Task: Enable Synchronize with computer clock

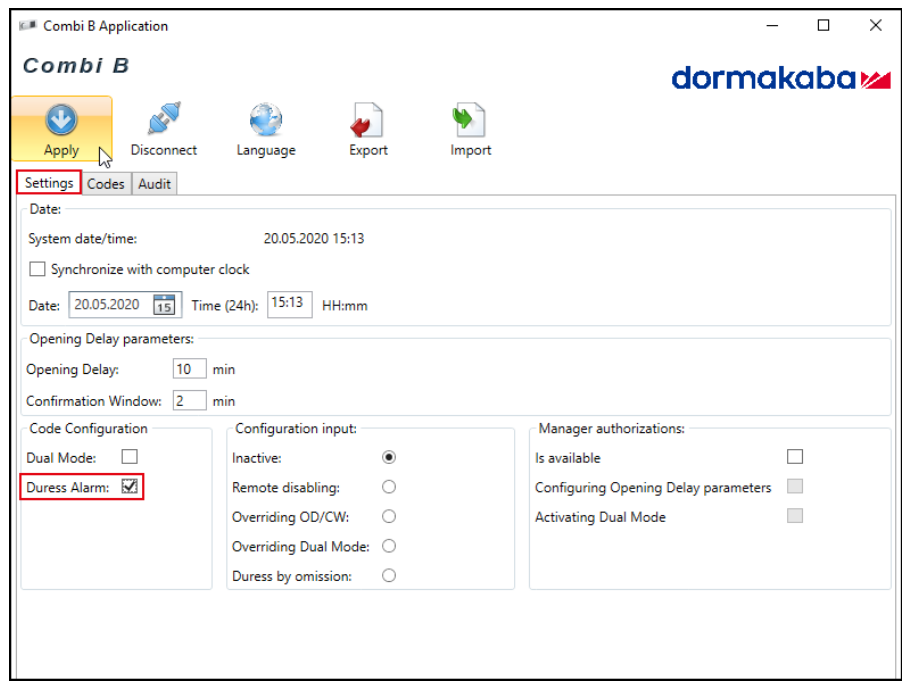Action: click(x=38, y=269)
